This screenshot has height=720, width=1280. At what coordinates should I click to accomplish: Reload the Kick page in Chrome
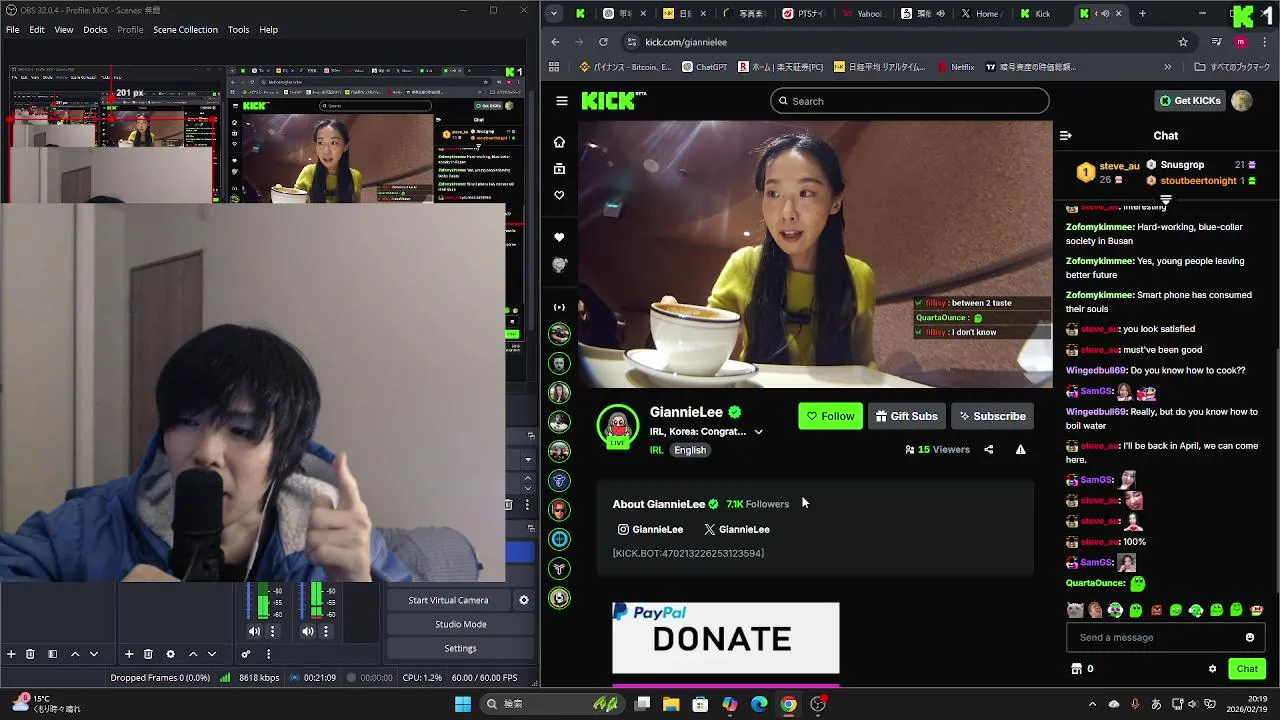point(603,42)
